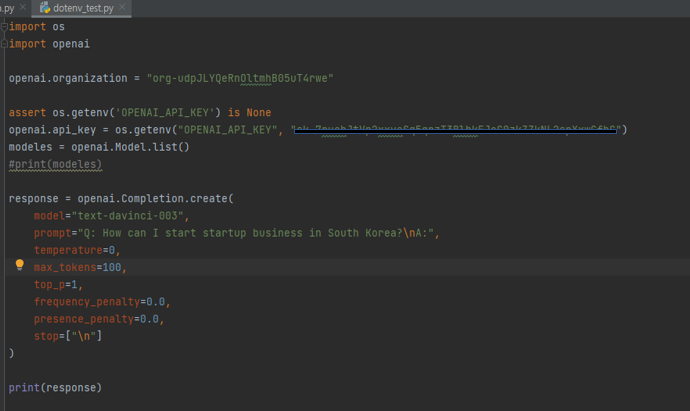Click 'openai.api_key' assignment
The width and height of the screenshot is (690, 411).
(52, 130)
